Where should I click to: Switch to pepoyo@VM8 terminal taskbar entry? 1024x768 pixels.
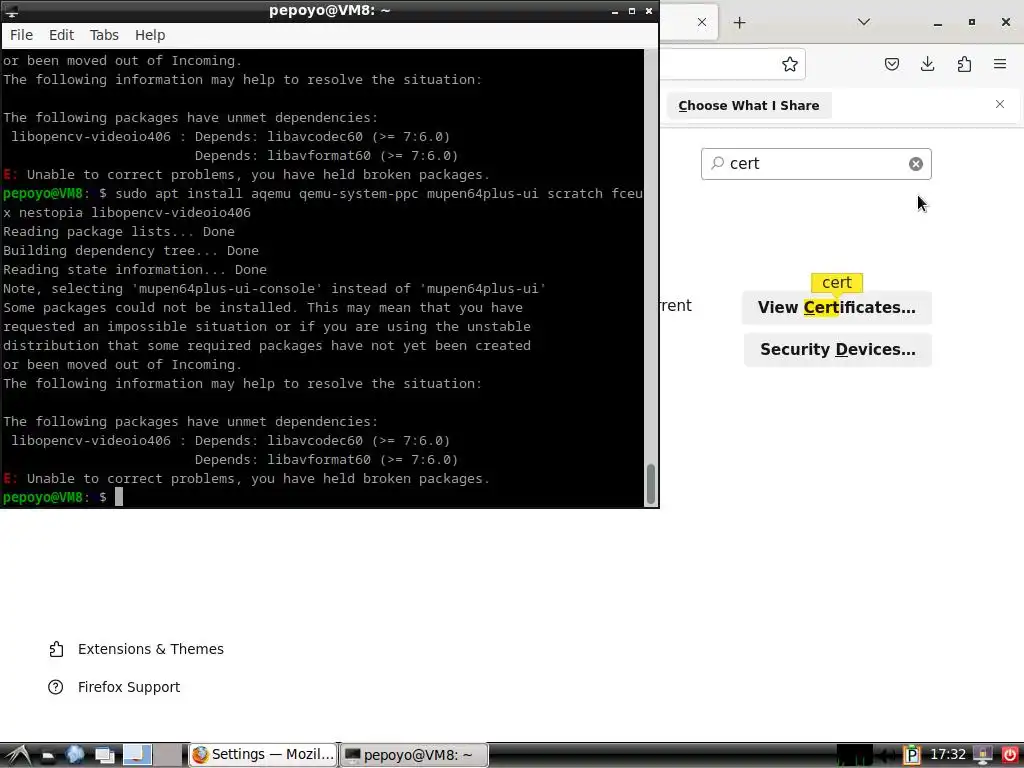(x=414, y=755)
